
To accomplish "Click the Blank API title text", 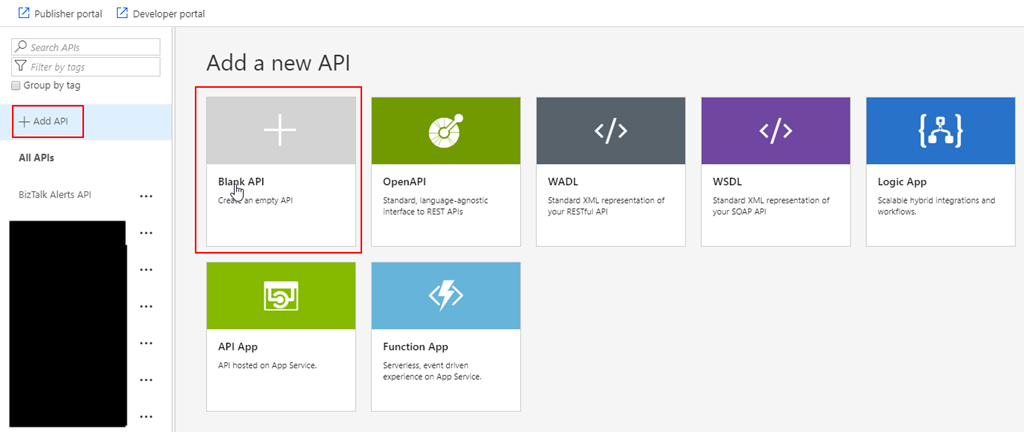I will [241, 182].
